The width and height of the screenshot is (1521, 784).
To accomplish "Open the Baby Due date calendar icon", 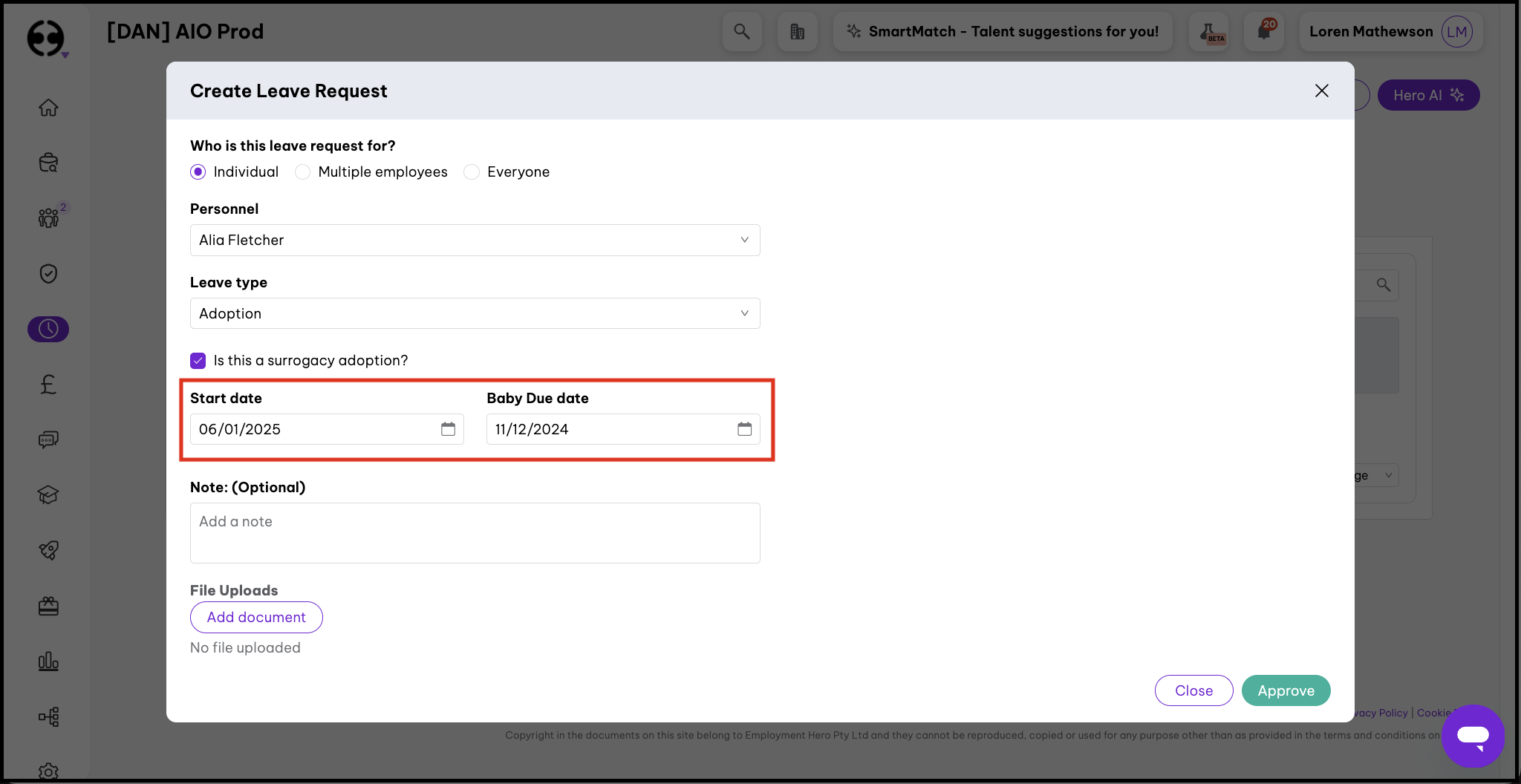I will pyautogui.click(x=744, y=429).
